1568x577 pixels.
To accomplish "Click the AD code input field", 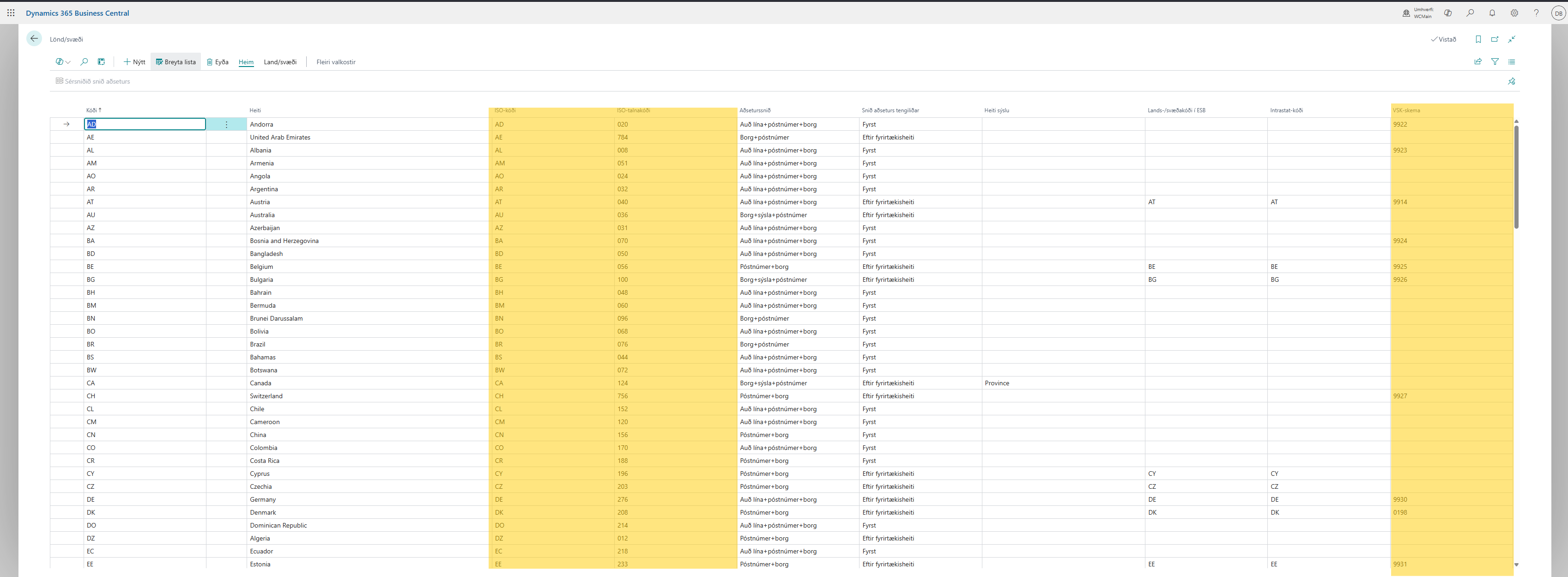I will click(145, 124).
